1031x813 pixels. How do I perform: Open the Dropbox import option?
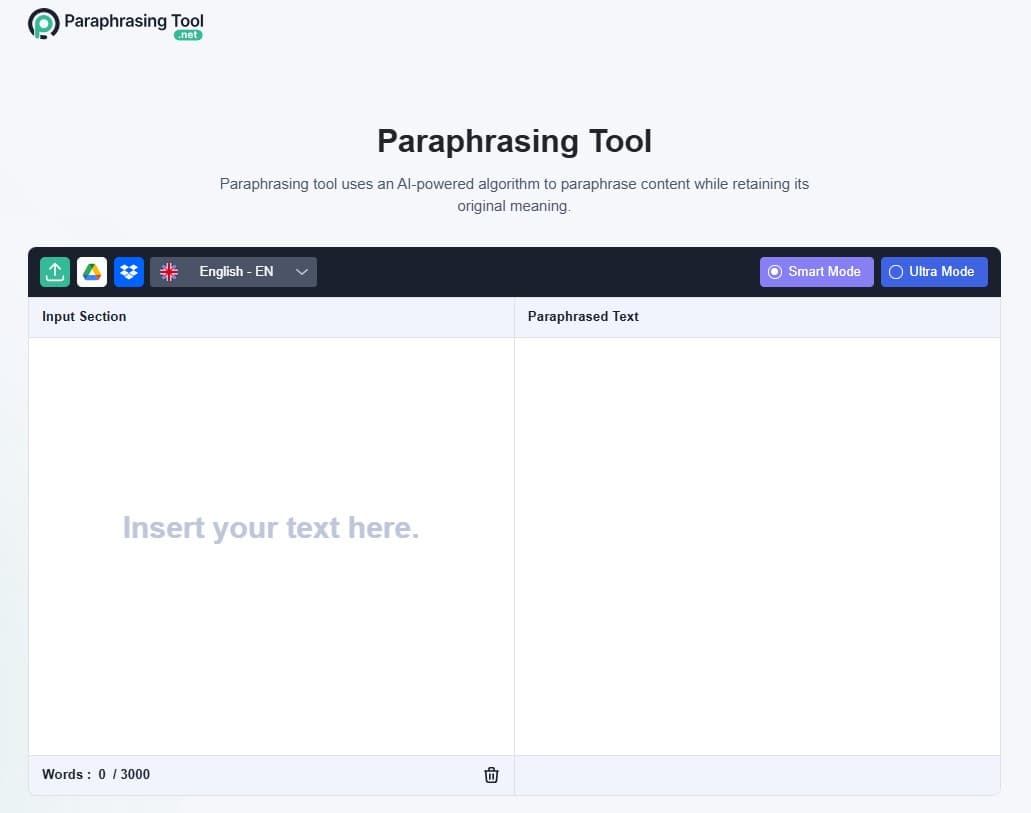129,271
